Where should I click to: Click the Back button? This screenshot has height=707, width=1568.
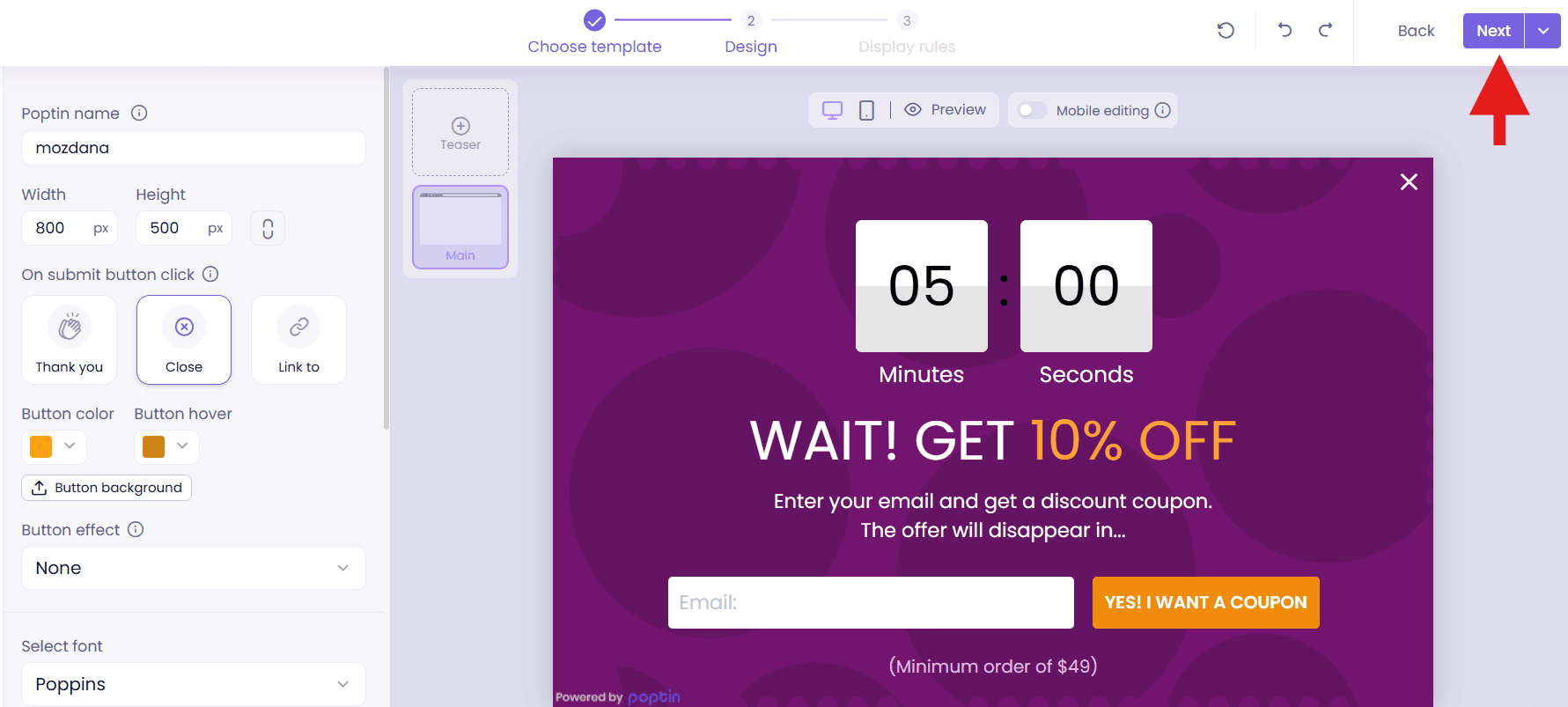1416,31
